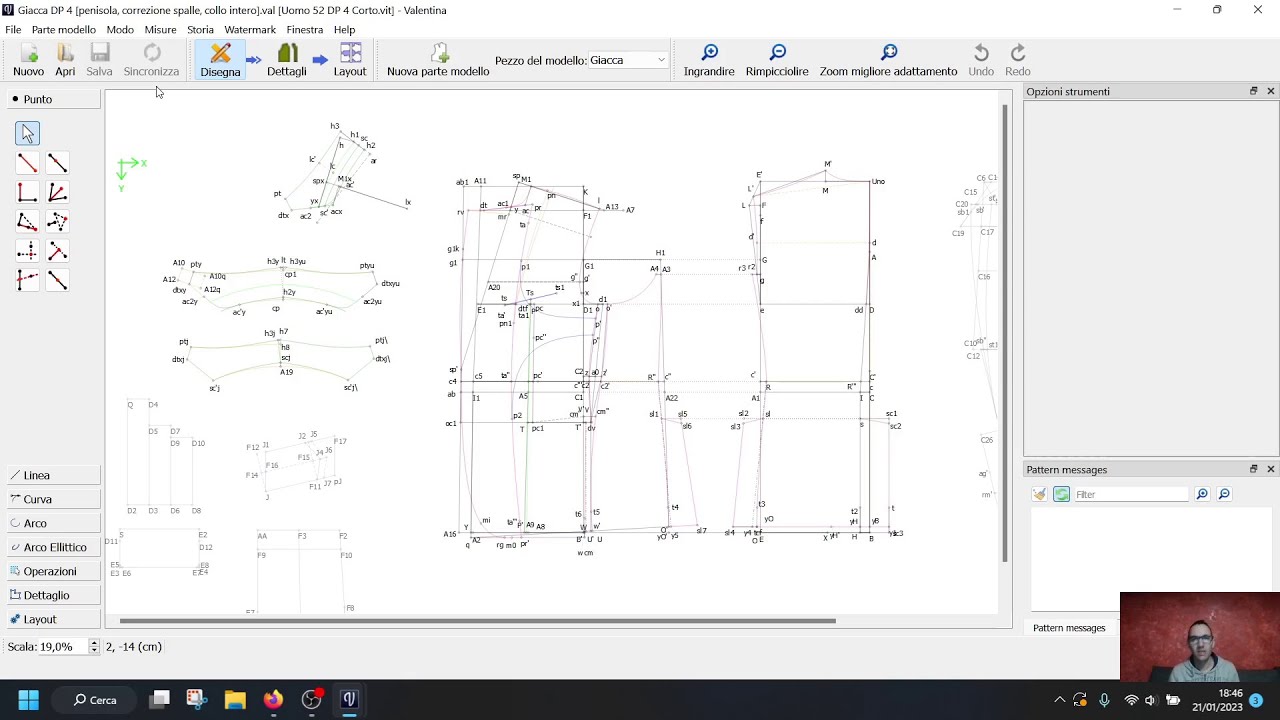Select the point from X and Y tool

27,252
